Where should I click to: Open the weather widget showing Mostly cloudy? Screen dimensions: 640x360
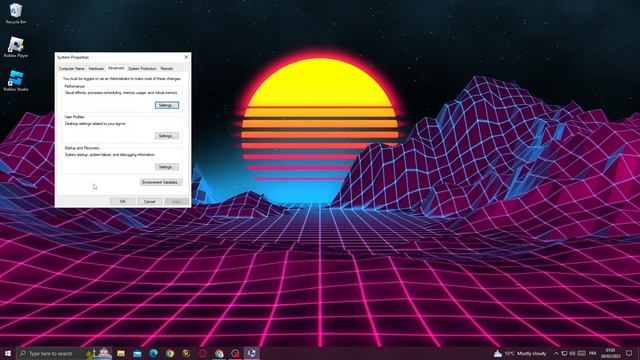tap(520, 353)
